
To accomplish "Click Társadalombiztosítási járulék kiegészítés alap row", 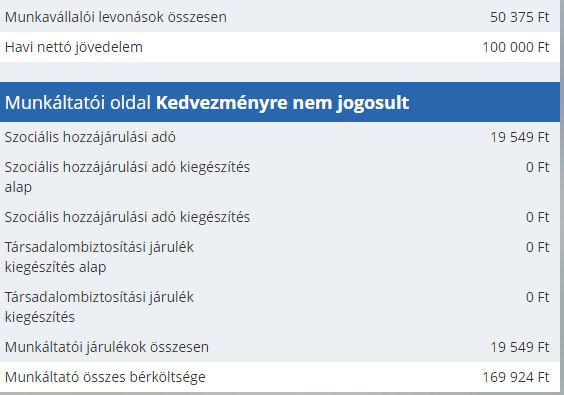I will [280, 257].
